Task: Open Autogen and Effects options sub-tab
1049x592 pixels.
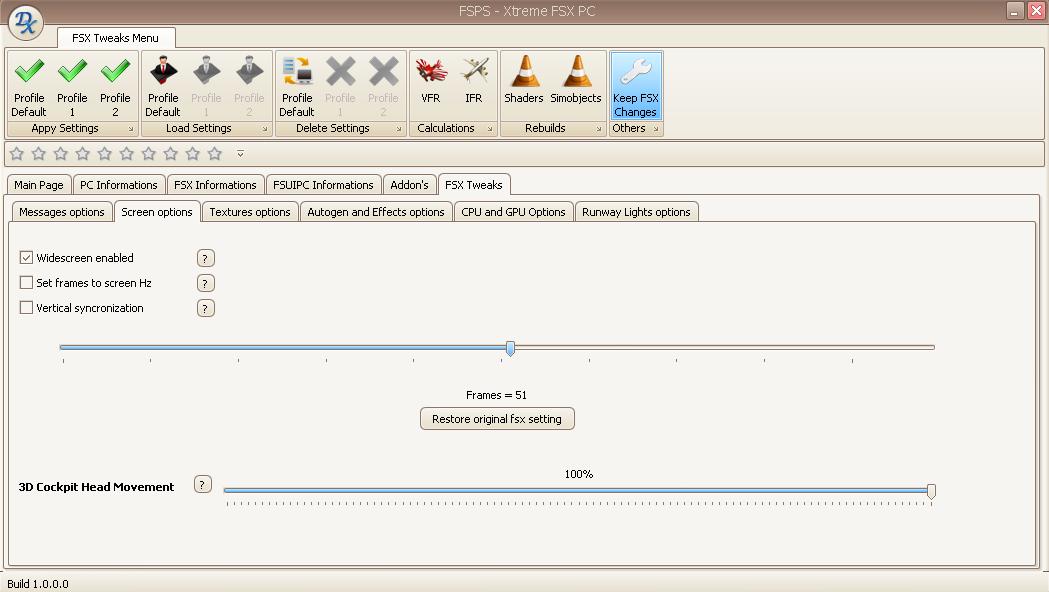Action: point(376,212)
